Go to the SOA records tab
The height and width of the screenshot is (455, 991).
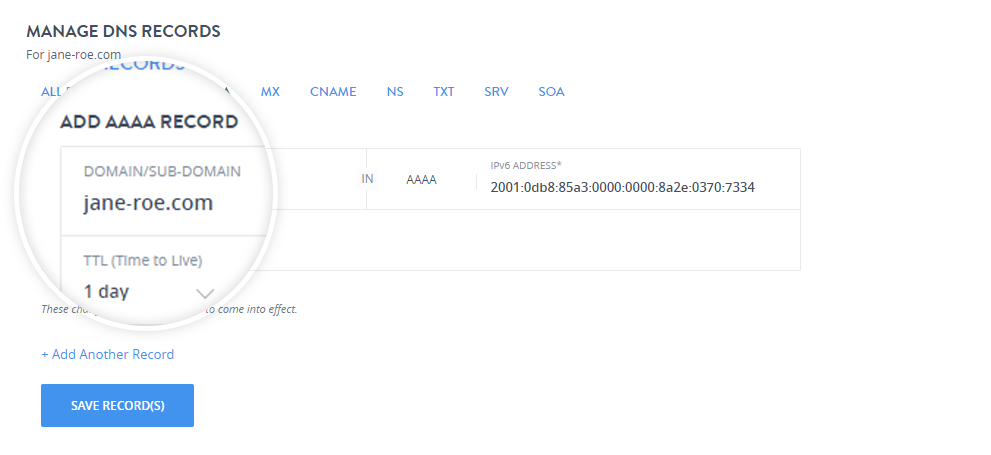pyautogui.click(x=551, y=92)
